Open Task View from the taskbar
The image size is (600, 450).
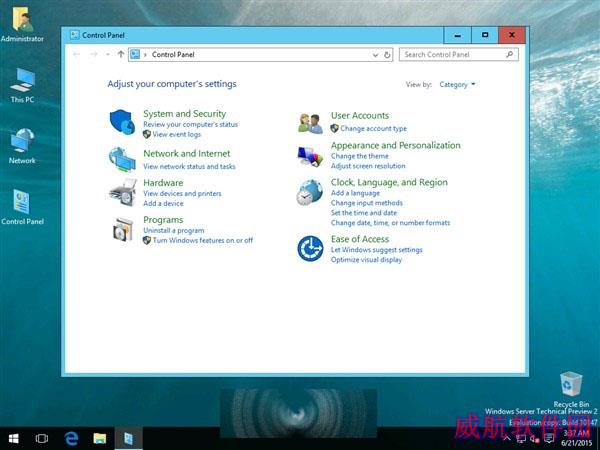tap(42, 439)
